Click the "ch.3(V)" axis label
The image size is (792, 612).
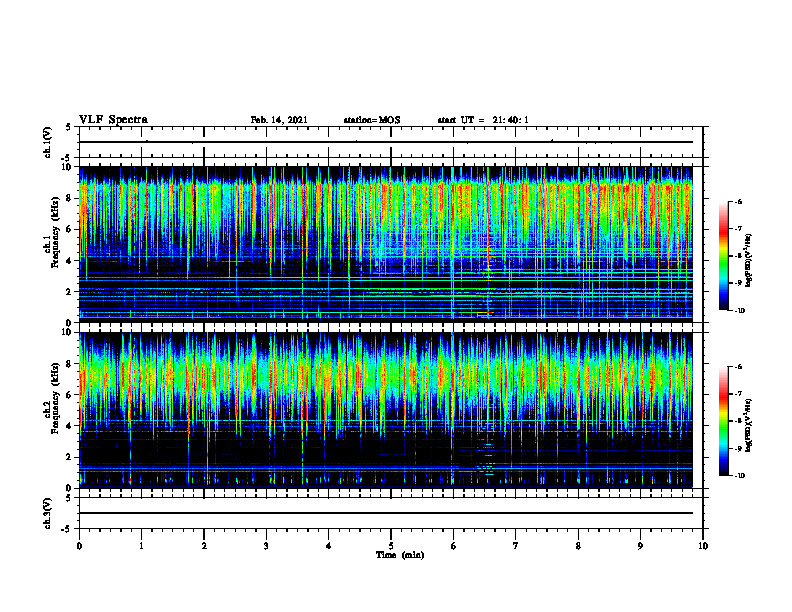[x=48, y=513]
